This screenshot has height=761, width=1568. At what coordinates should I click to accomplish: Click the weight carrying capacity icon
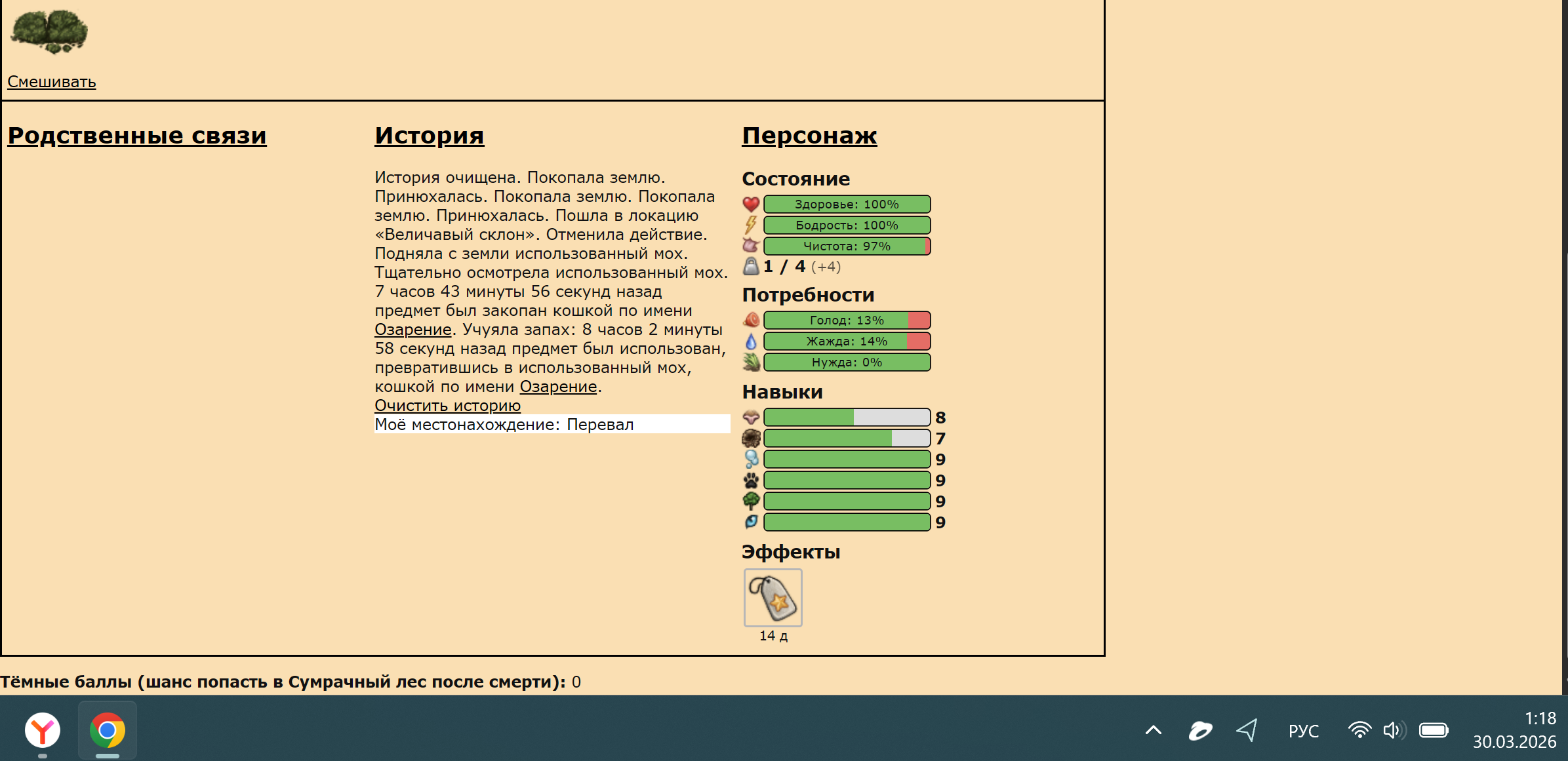pos(751,267)
